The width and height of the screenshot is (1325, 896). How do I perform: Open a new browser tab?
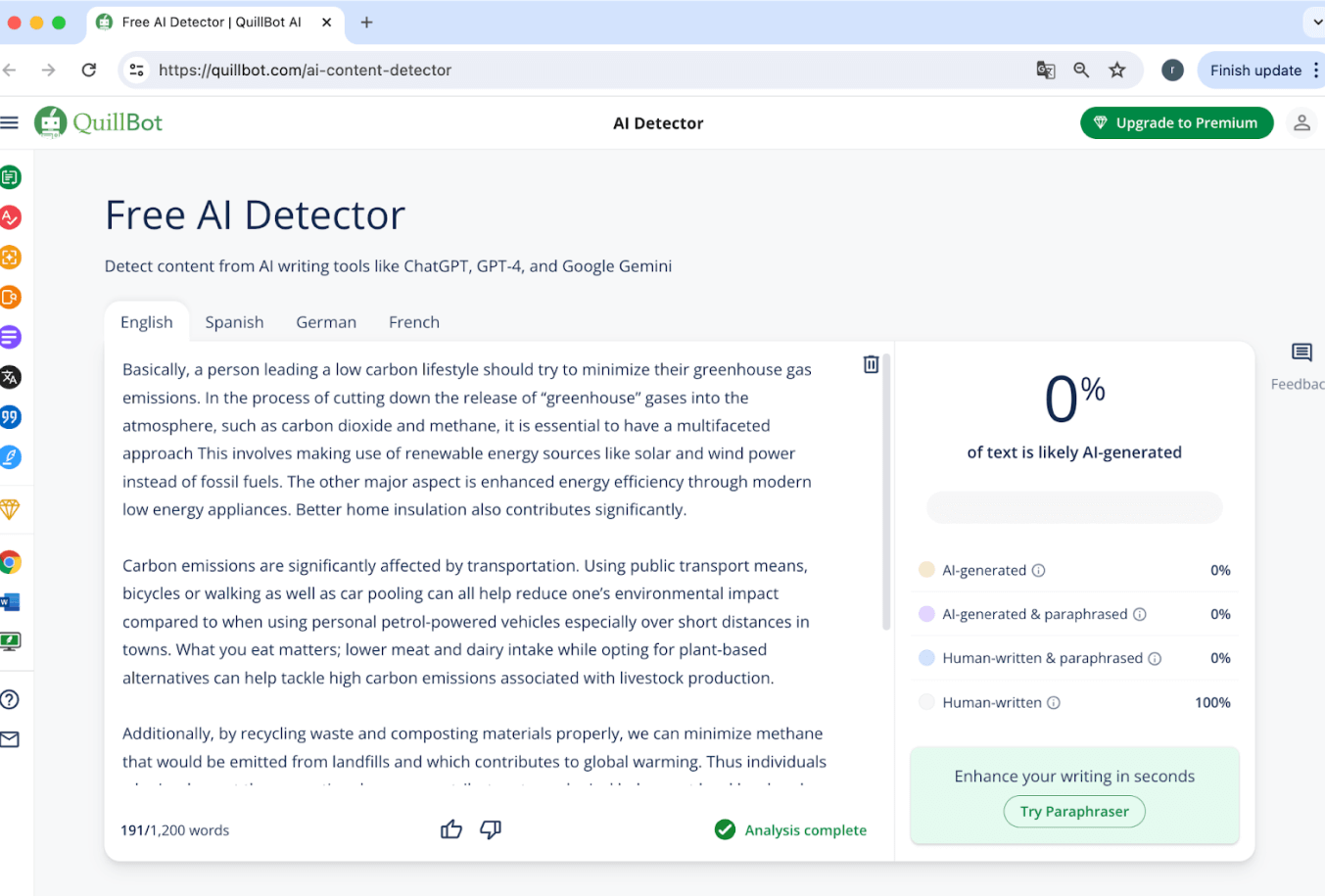point(367,22)
